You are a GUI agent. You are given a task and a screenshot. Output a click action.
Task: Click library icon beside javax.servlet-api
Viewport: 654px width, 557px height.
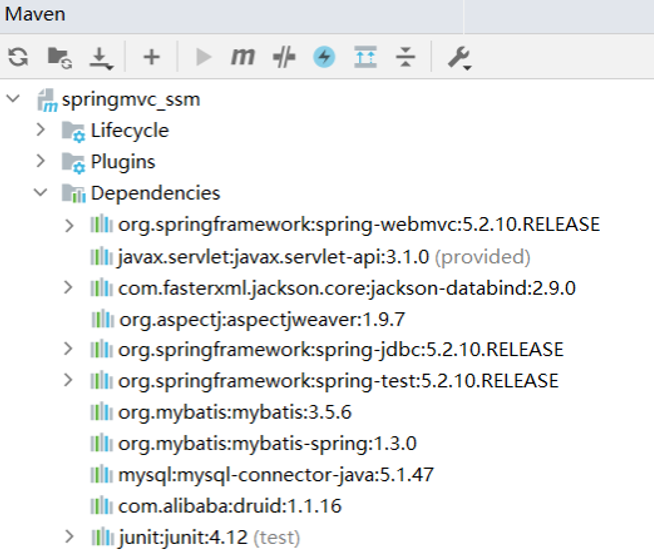click(101, 256)
